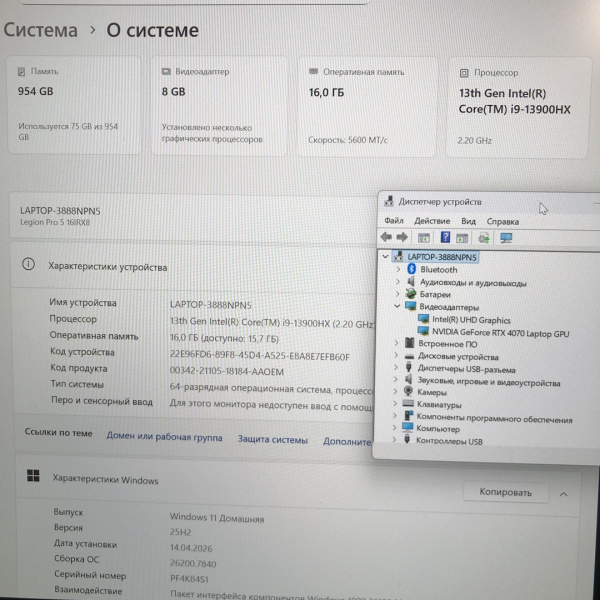Collapse the LAPTOP-3888NPN5 root node
Viewport: 600px width, 600px height.
pos(385,256)
